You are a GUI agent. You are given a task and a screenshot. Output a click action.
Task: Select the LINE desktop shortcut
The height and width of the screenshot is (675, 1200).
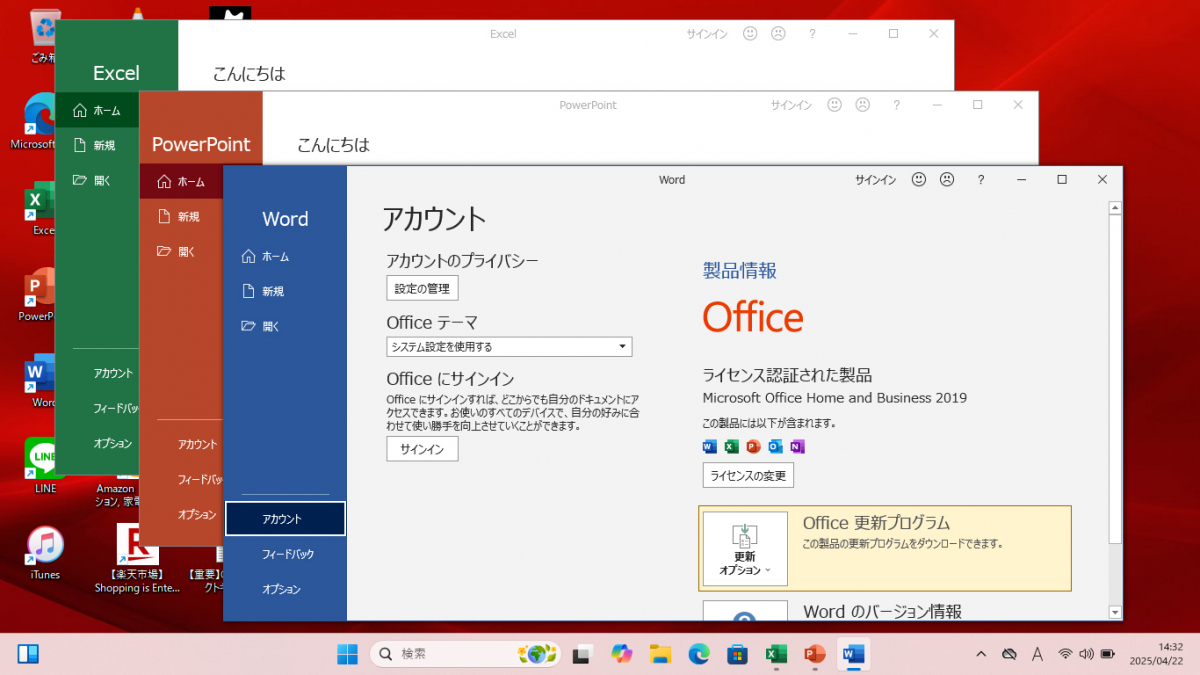(x=45, y=466)
